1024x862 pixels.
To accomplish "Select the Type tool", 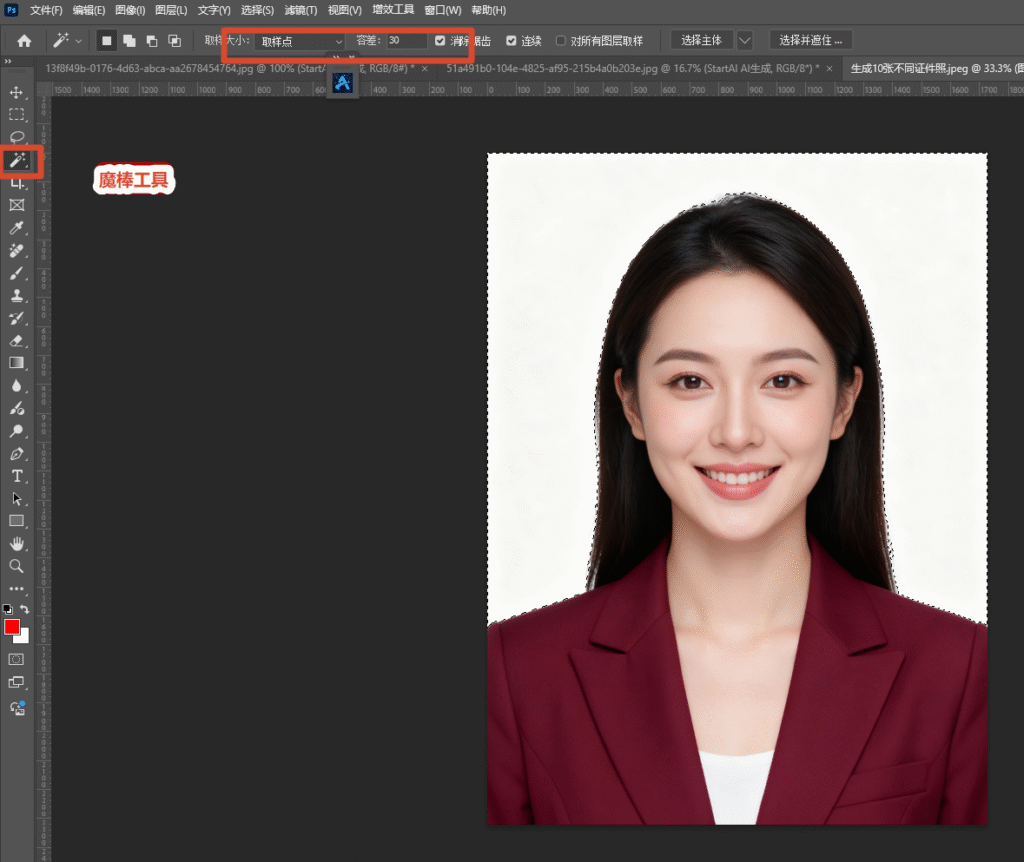I will pos(16,476).
